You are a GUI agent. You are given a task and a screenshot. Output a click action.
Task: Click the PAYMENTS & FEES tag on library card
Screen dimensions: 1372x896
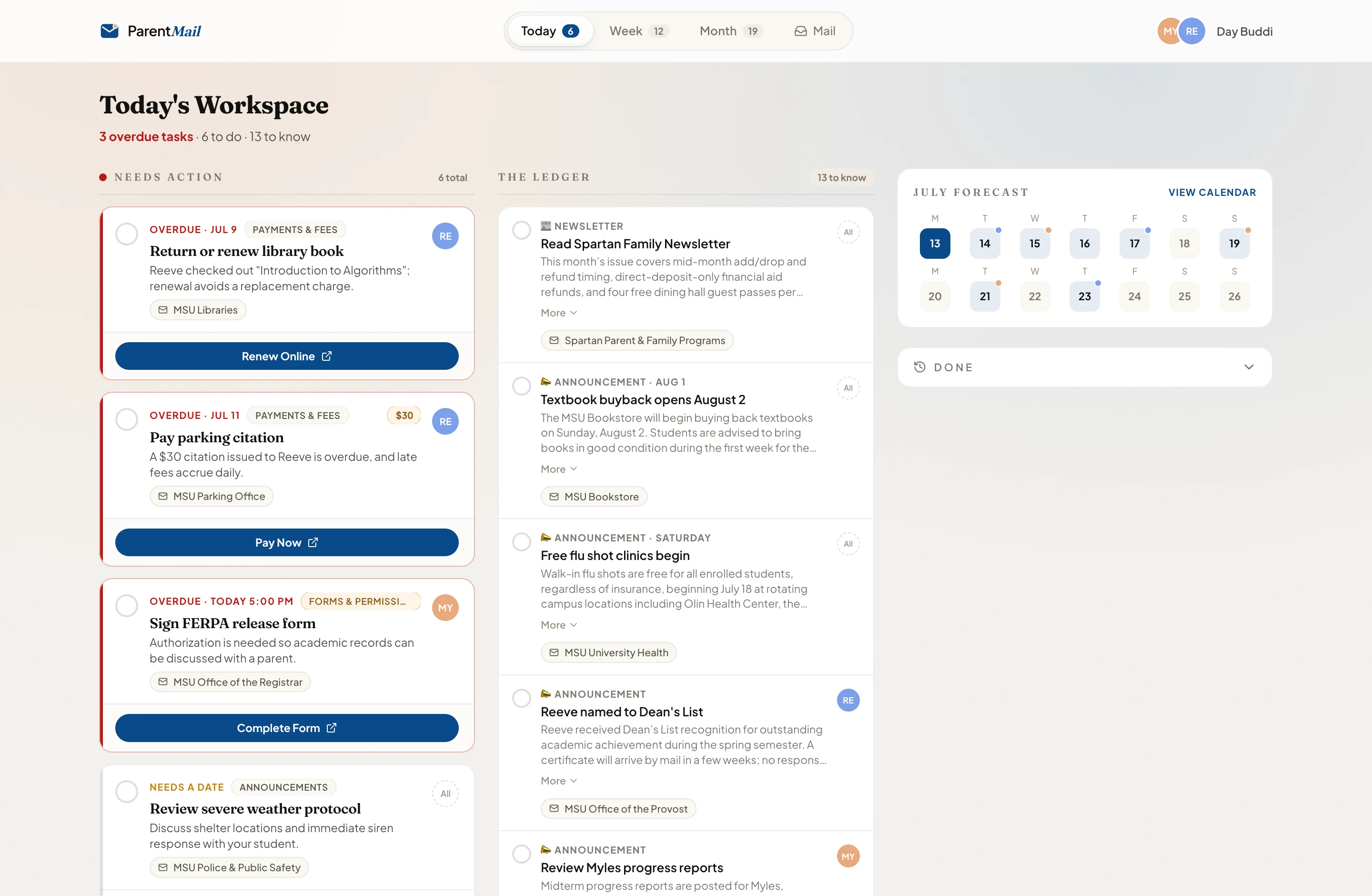pos(295,229)
